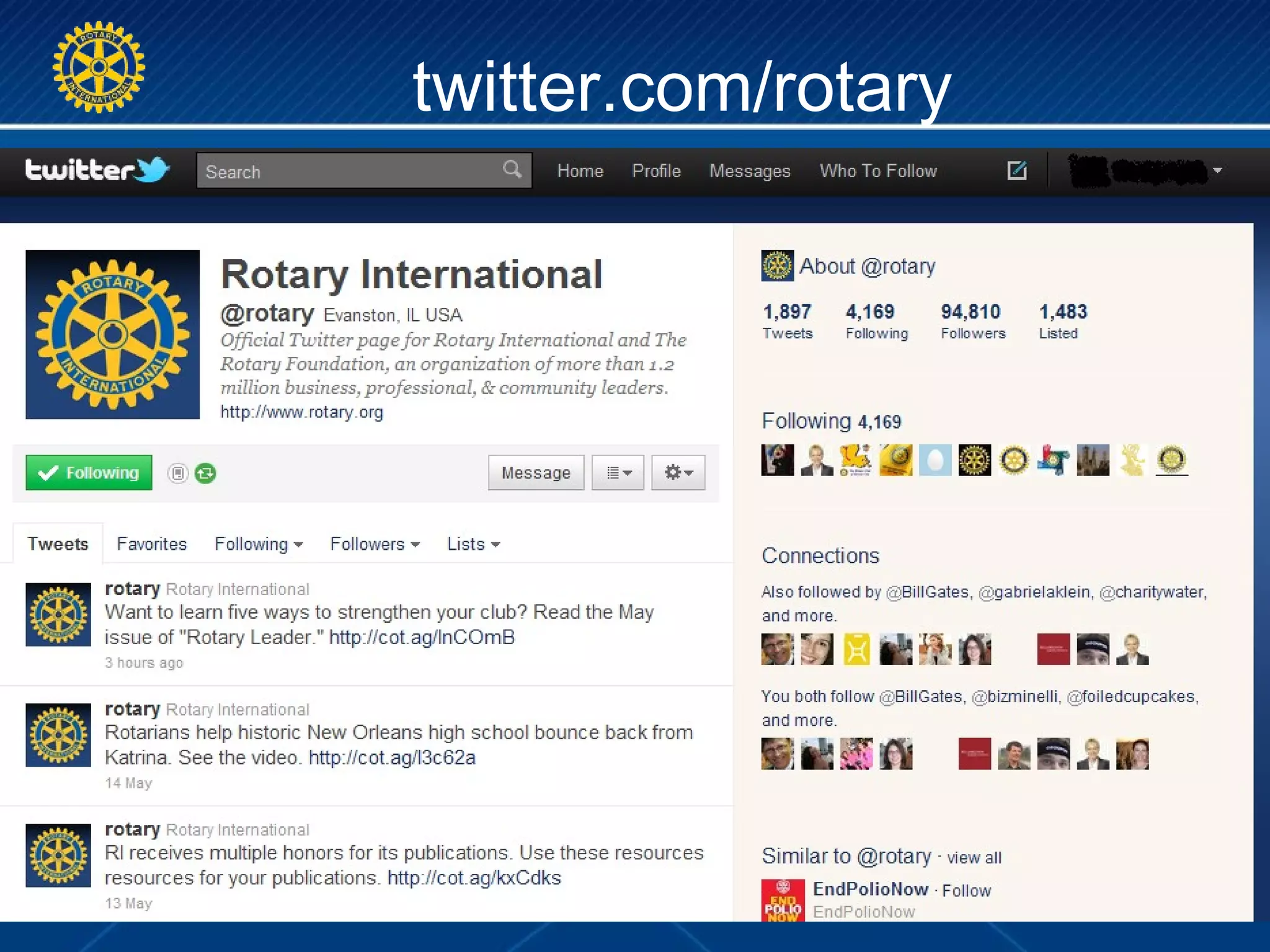Screen dimensions: 1270x952
Task: Click the EndPolioNow red logo avatar
Action: point(783,900)
